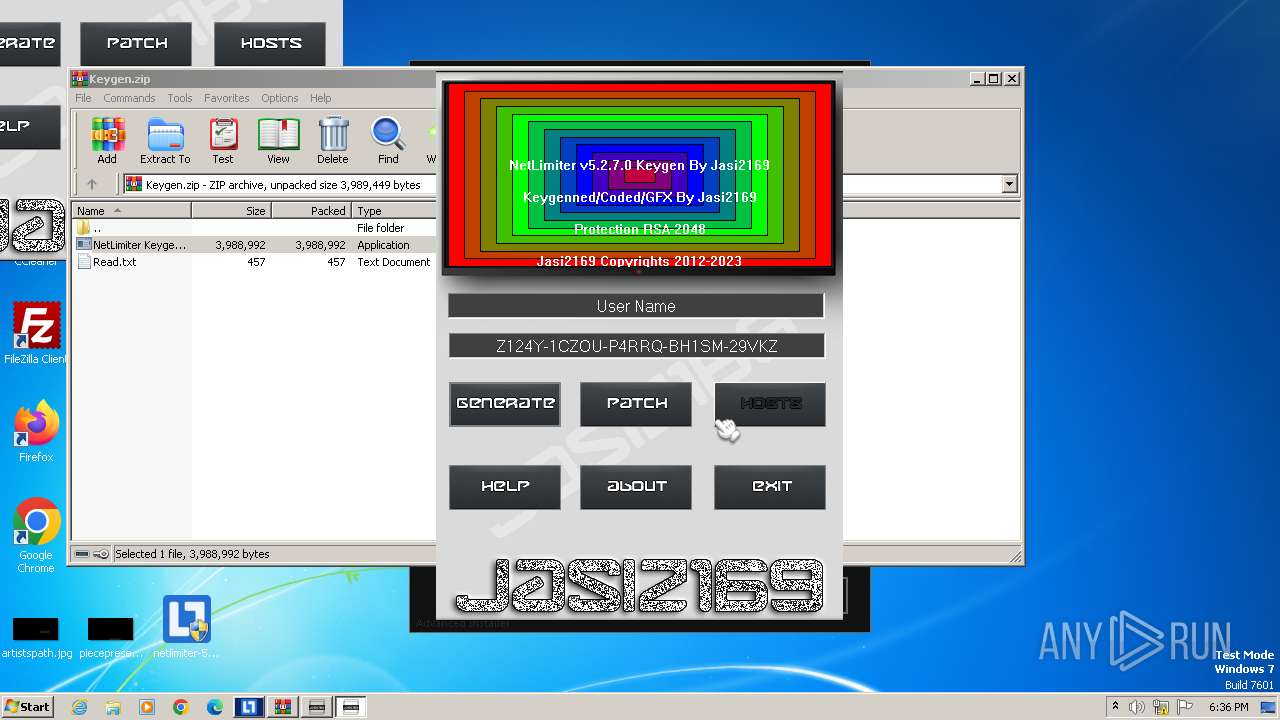
Task: Open the Firefox desktop shortcut
Action: coord(36,432)
